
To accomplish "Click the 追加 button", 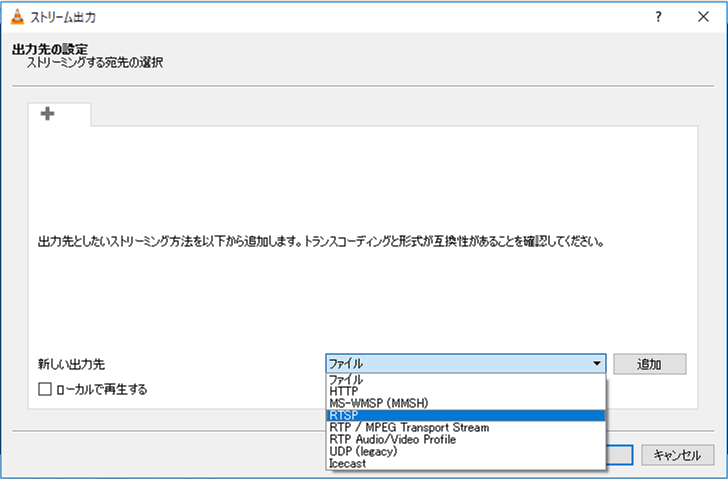I will pyautogui.click(x=650, y=364).
